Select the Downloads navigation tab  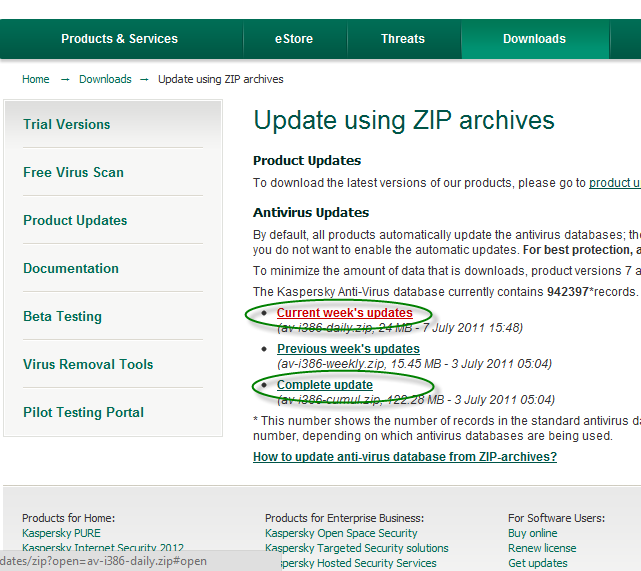pyautogui.click(x=534, y=39)
